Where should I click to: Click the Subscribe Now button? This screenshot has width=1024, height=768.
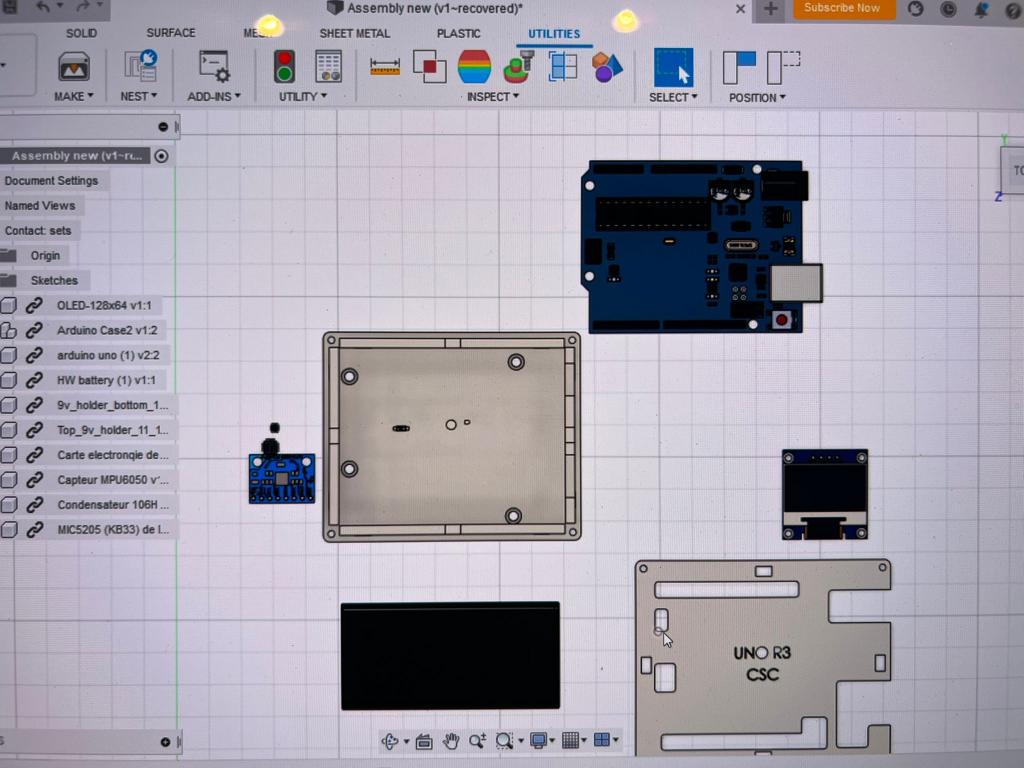tap(843, 8)
